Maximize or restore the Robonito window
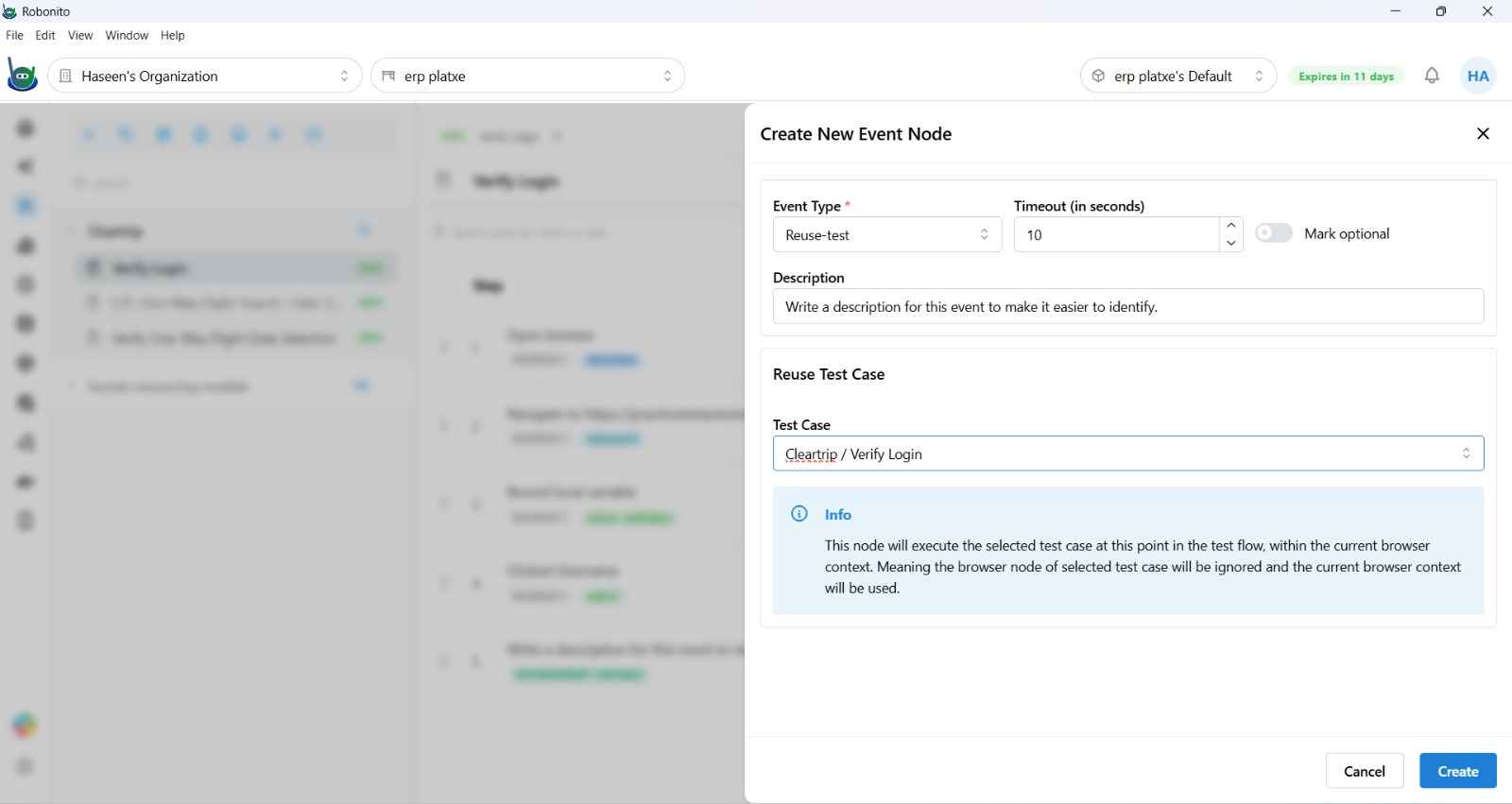The height and width of the screenshot is (804, 1512). pyautogui.click(x=1440, y=11)
